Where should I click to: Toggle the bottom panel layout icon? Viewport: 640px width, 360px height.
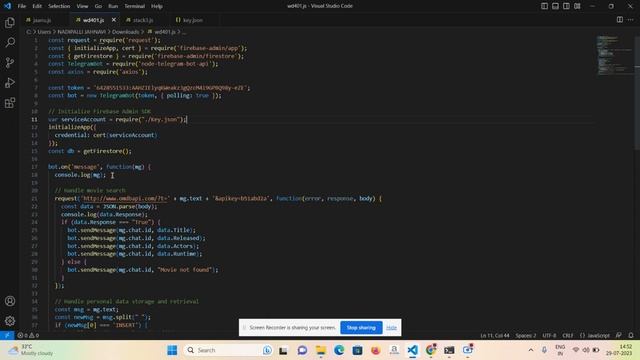click(556, 6)
